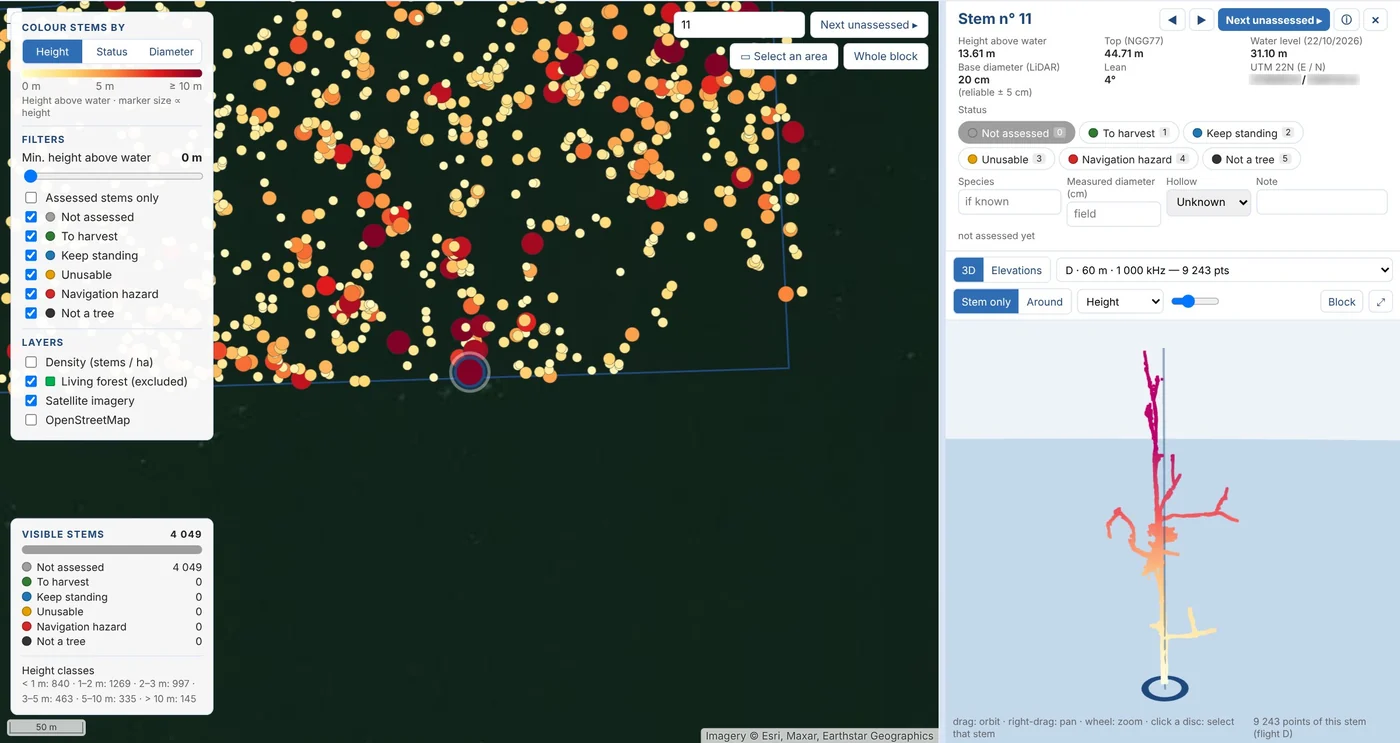Colour stems by Height tab
Image resolution: width=1400 pixels, height=743 pixels.
click(53, 52)
